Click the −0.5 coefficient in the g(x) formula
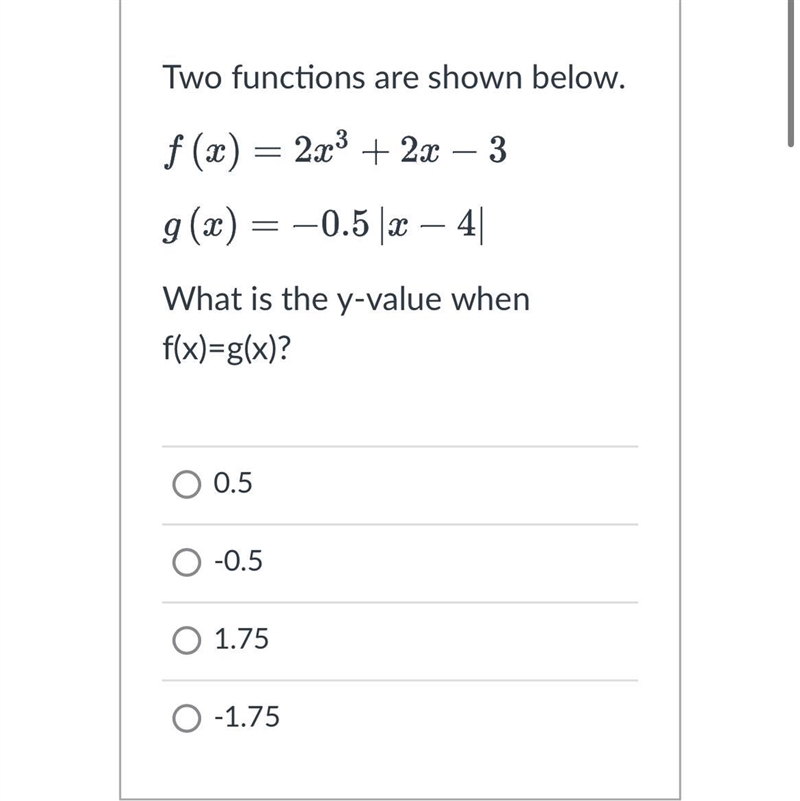Image resolution: width=800 pixels, height=801 pixels. pos(331,225)
